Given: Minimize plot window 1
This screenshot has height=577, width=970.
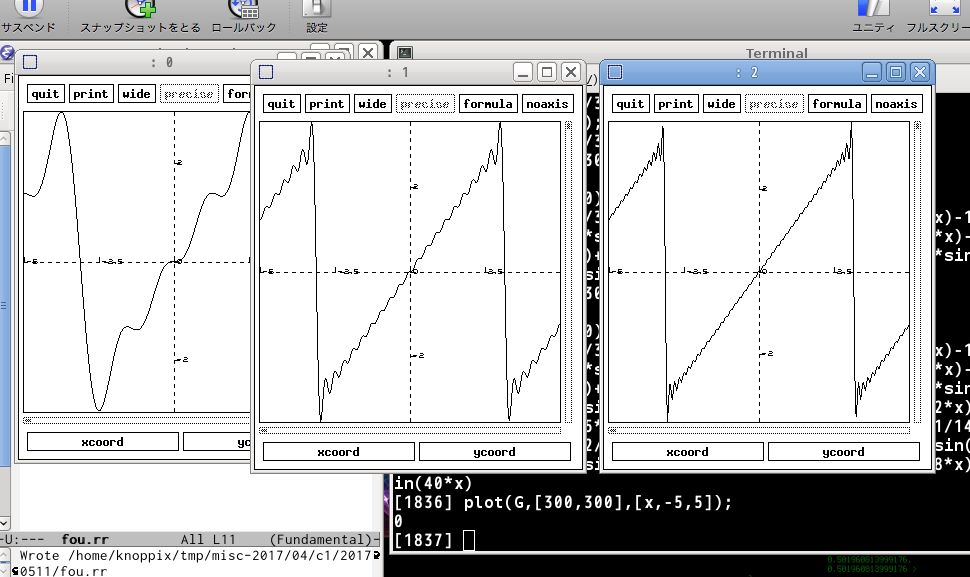Looking at the screenshot, I should coord(523,72).
